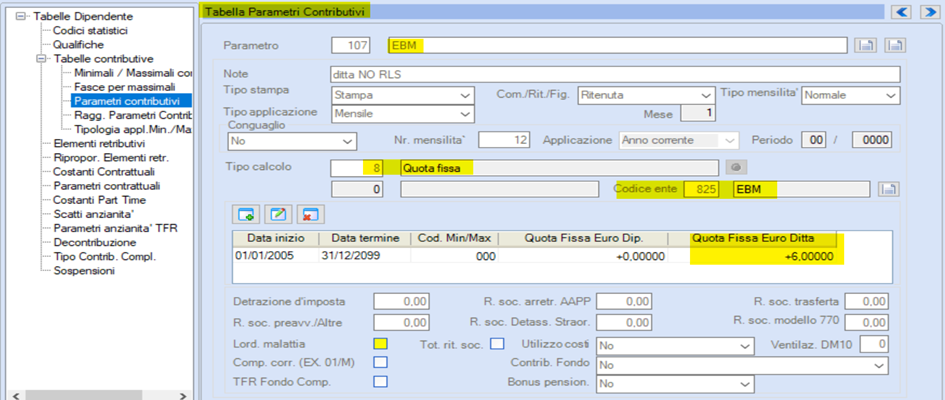The image size is (945, 400).
Task: Open Ripropor. Elementi retr. in tree
Action: point(111,158)
